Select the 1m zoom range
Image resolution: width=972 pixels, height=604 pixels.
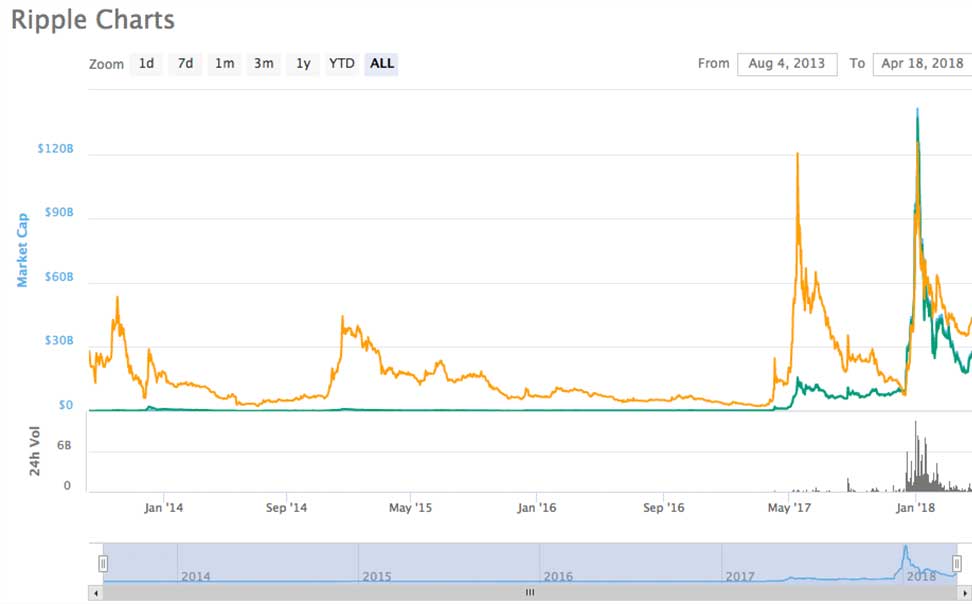224,63
